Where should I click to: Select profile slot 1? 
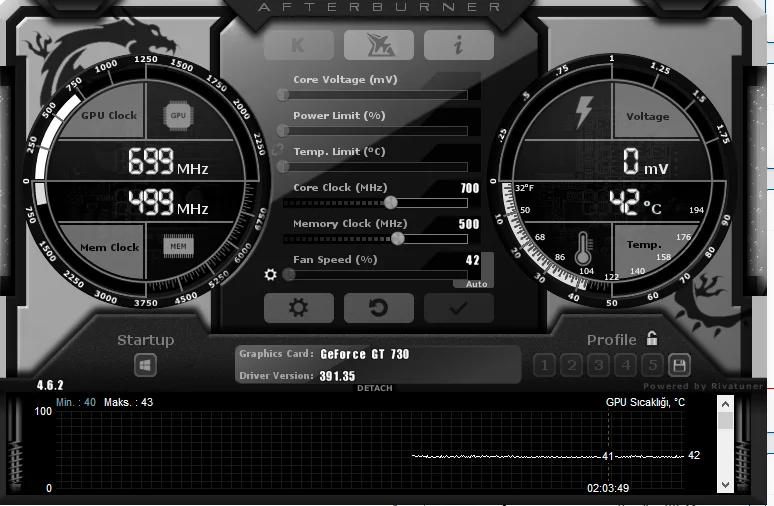[x=544, y=365]
